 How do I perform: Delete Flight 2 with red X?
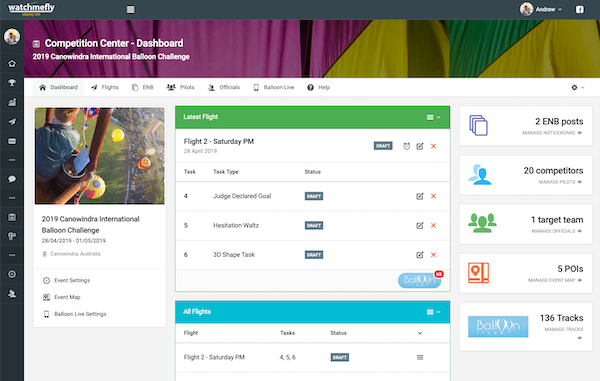[x=434, y=146]
